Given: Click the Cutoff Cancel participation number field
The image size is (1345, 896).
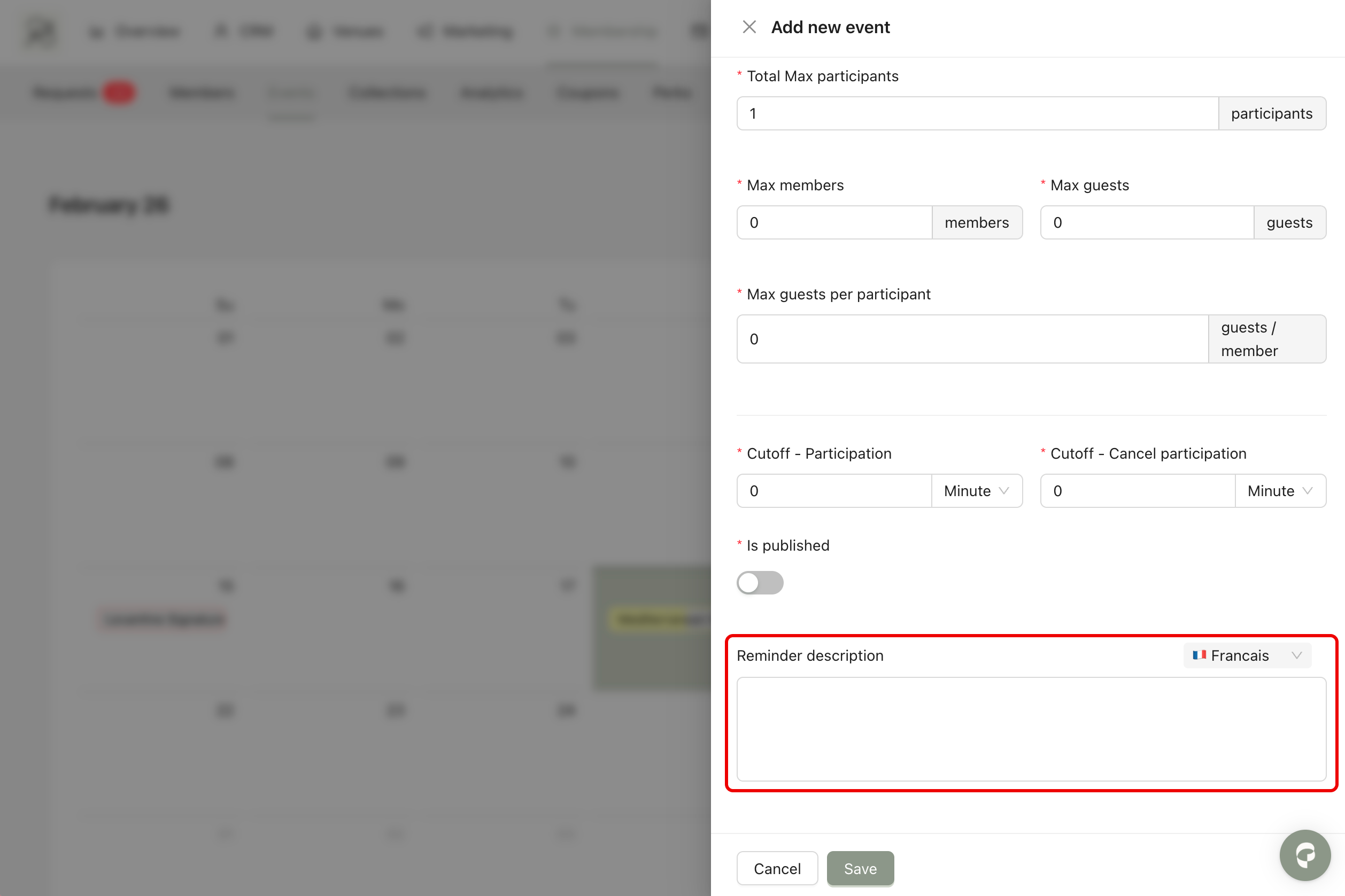Looking at the screenshot, I should pos(1137,491).
